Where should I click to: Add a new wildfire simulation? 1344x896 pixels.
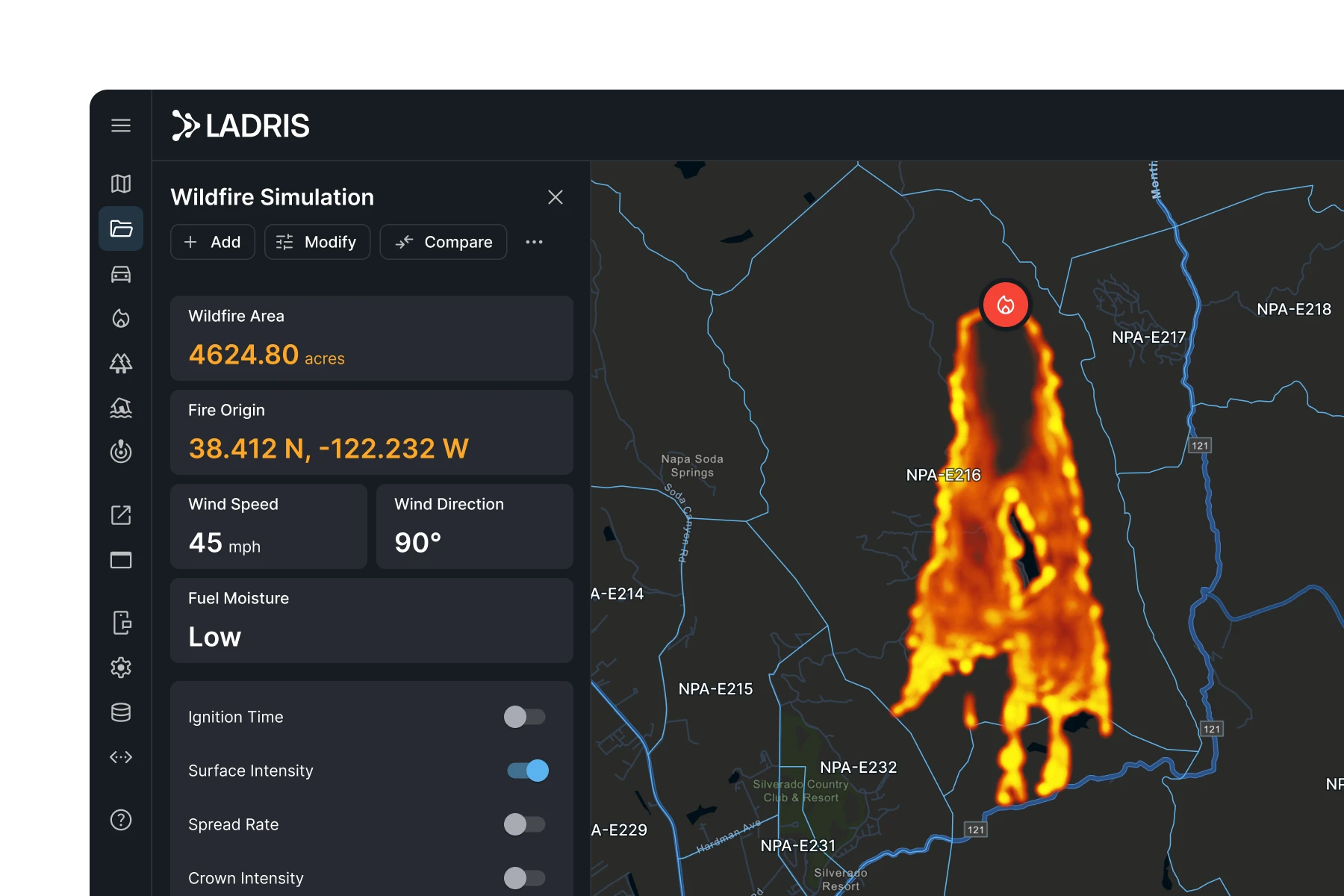click(x=212, y=241)
